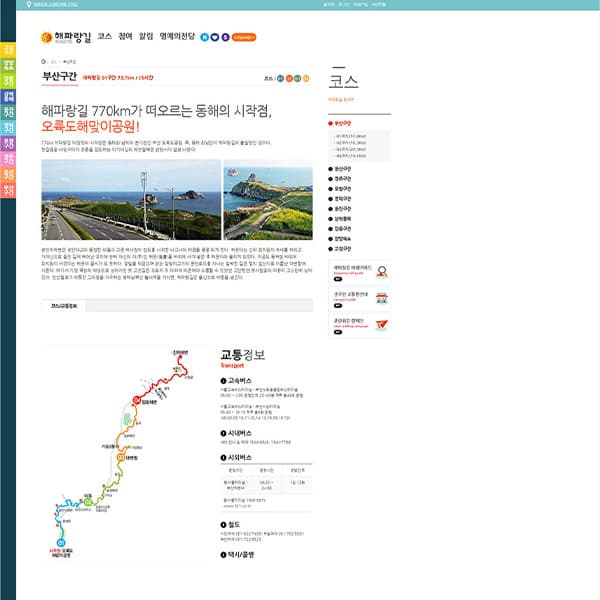Click the 시외버스 transport heading
This screenshot has width=600, height=600.
point(236,458)
